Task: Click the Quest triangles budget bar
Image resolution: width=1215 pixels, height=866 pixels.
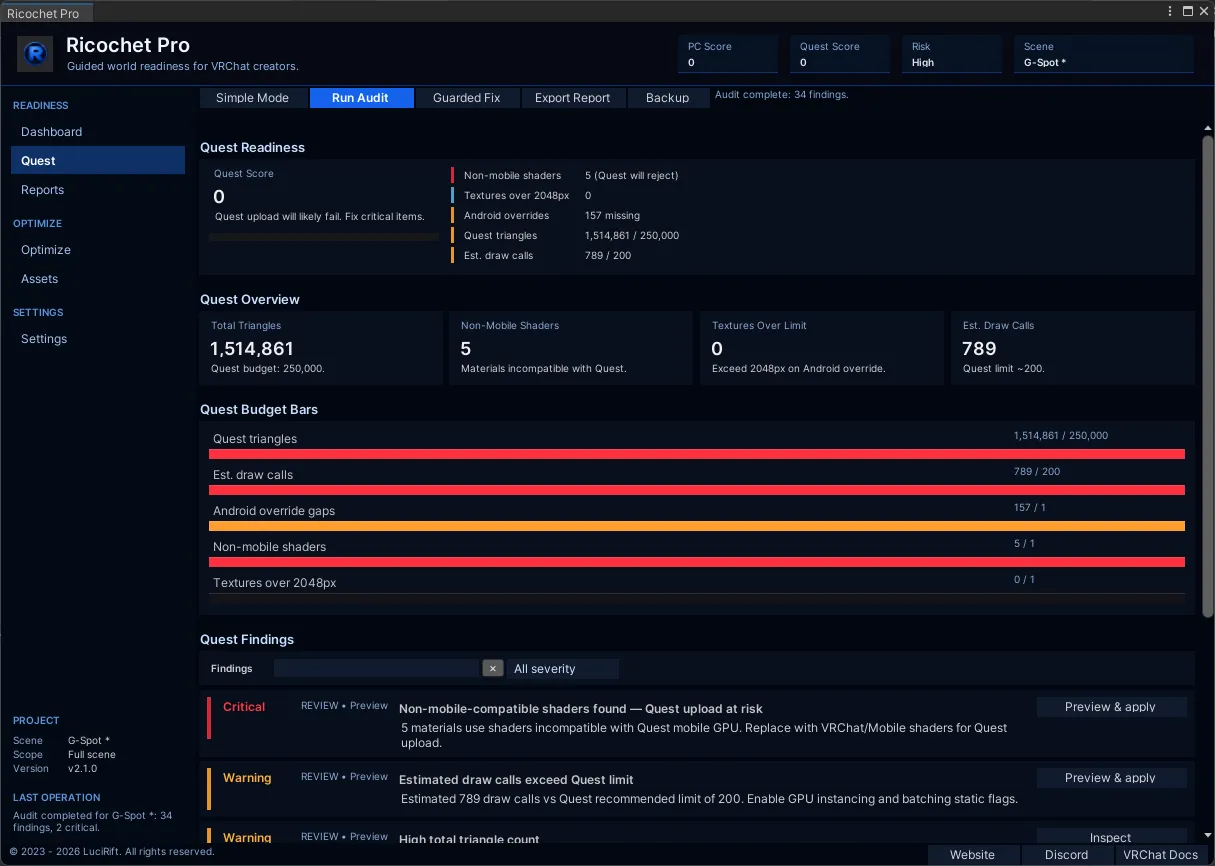Action: click(x=697, y=454)
